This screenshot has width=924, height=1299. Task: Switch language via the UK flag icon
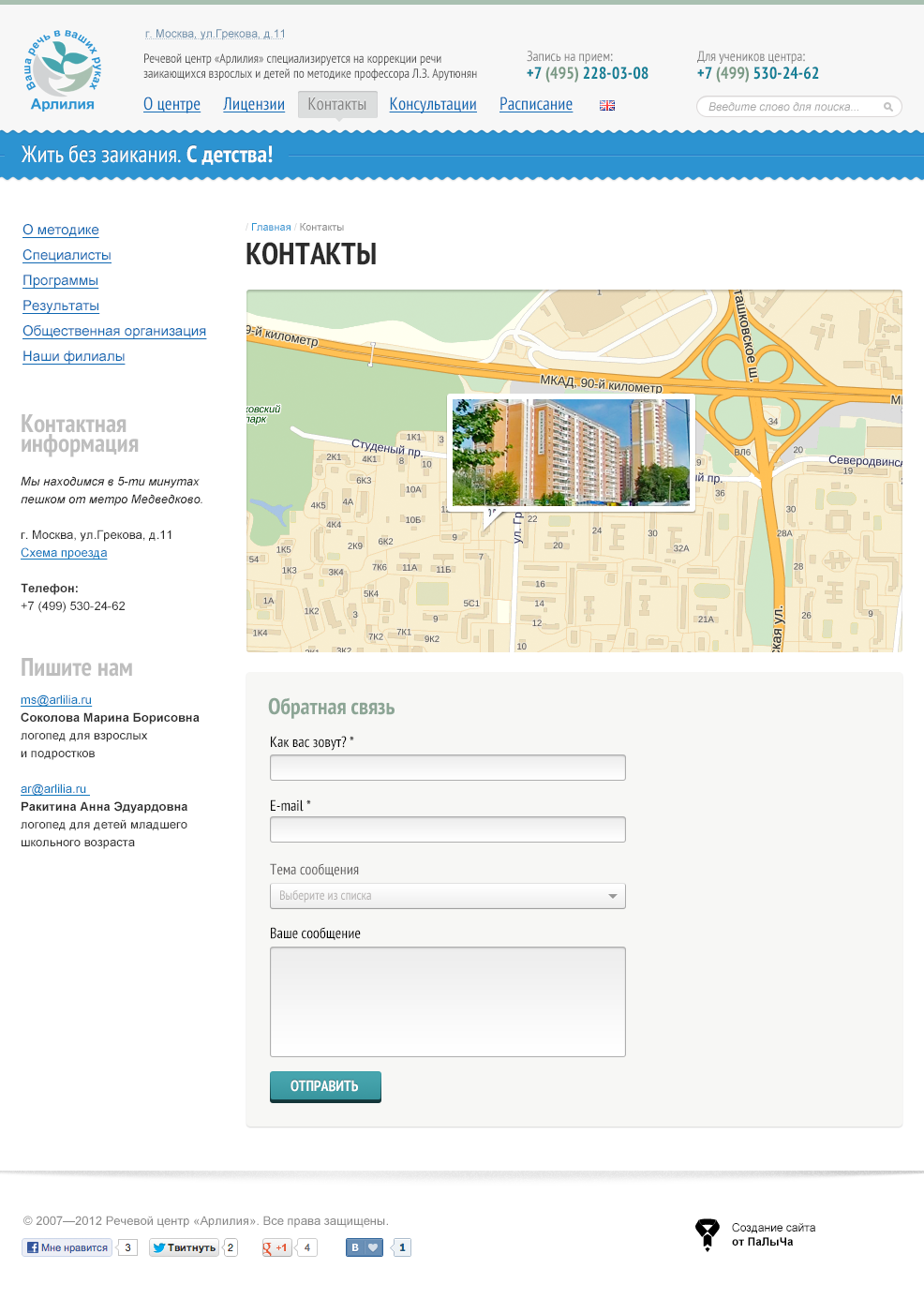click(607, 106)
